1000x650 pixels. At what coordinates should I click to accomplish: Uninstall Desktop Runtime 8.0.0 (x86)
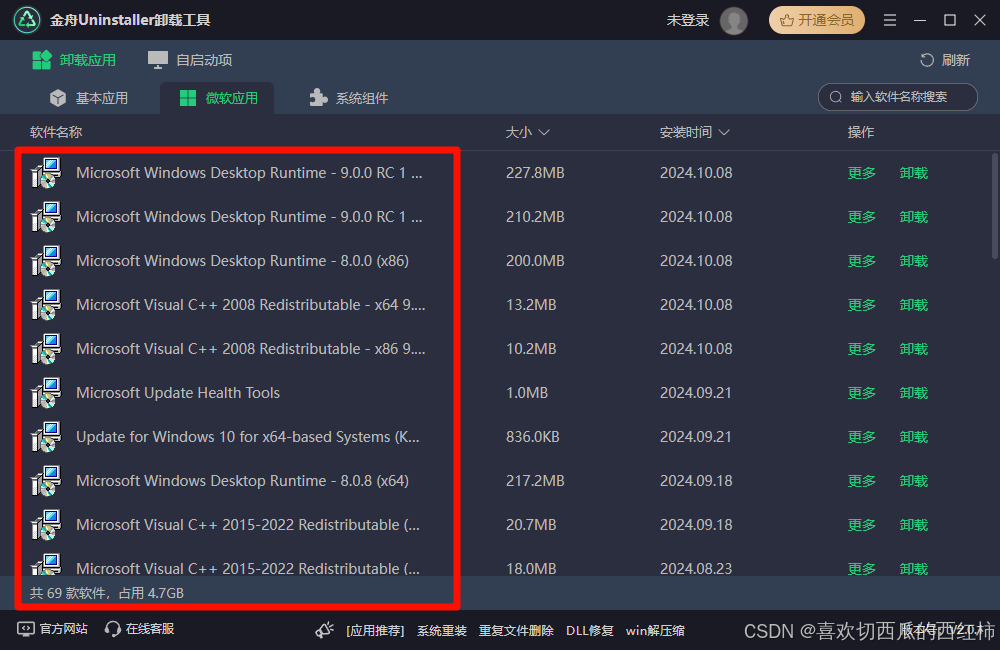[x=913, y=261]
